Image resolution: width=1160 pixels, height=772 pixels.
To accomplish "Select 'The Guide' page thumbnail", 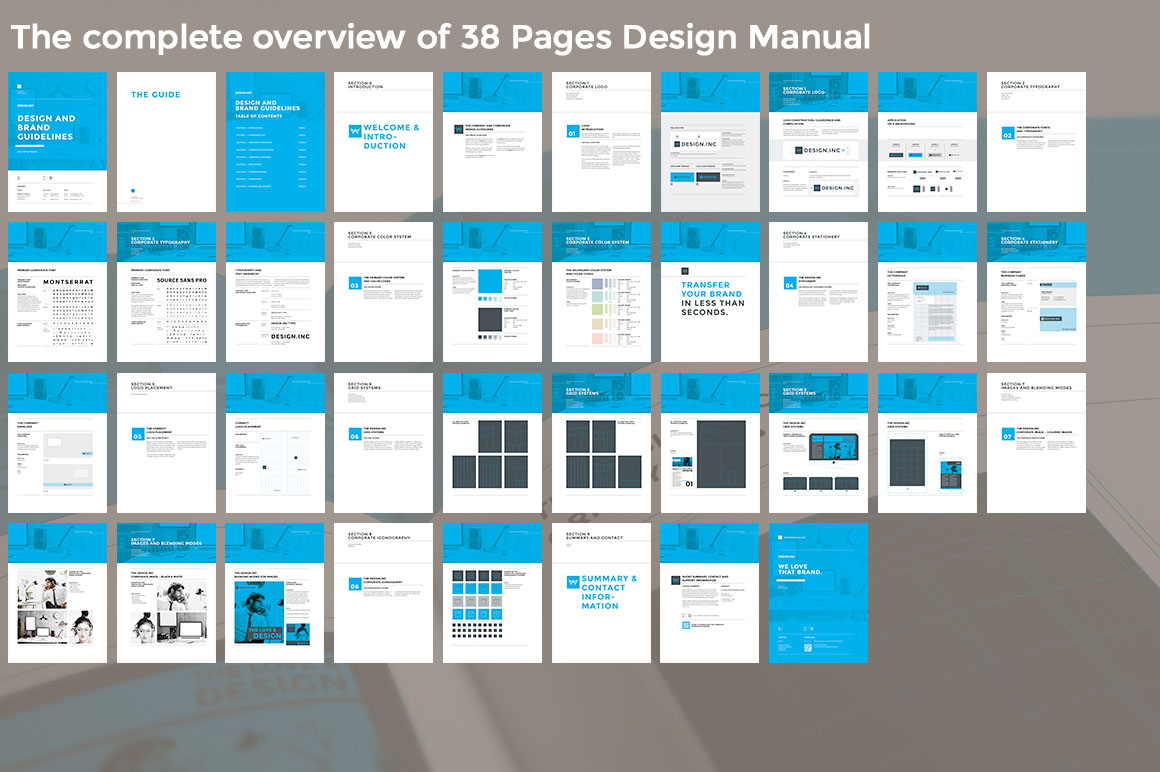I will point(166,141).
